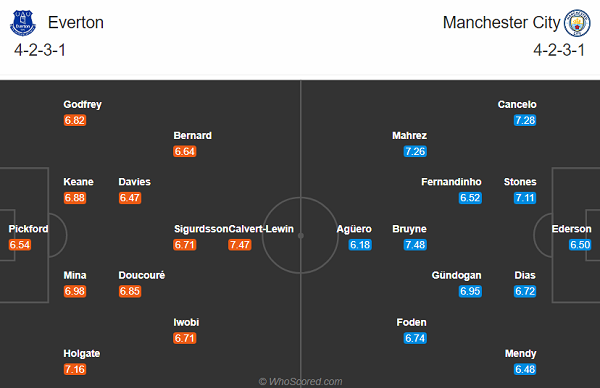Click Mendy's 6.48 rating badge

[x=525, y=369]
